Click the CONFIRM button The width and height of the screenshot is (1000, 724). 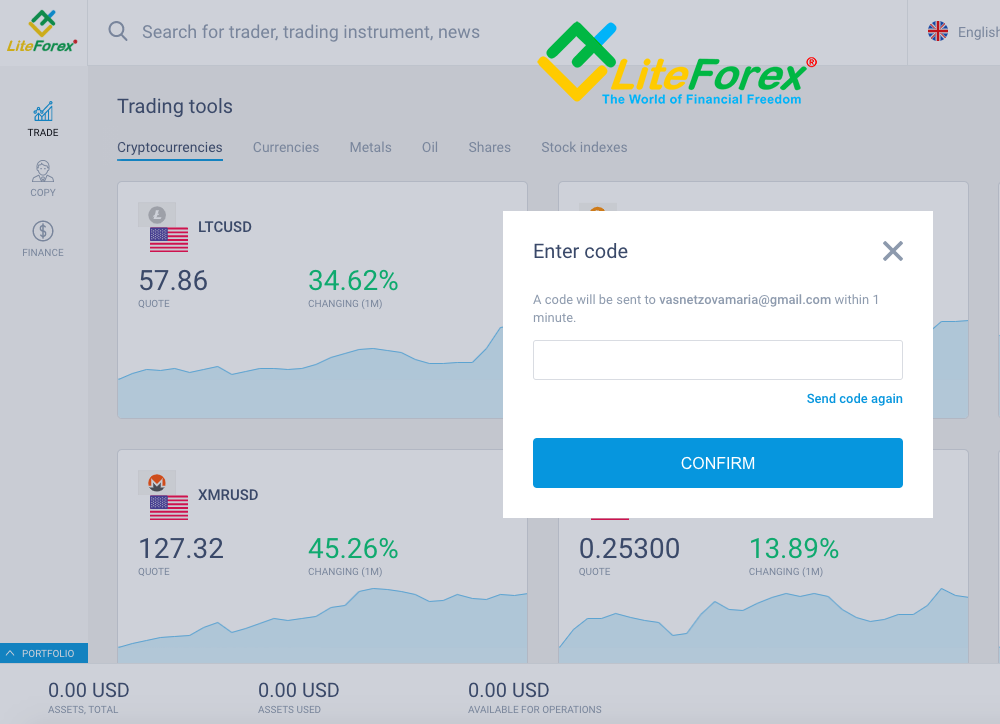coord(717,463)
